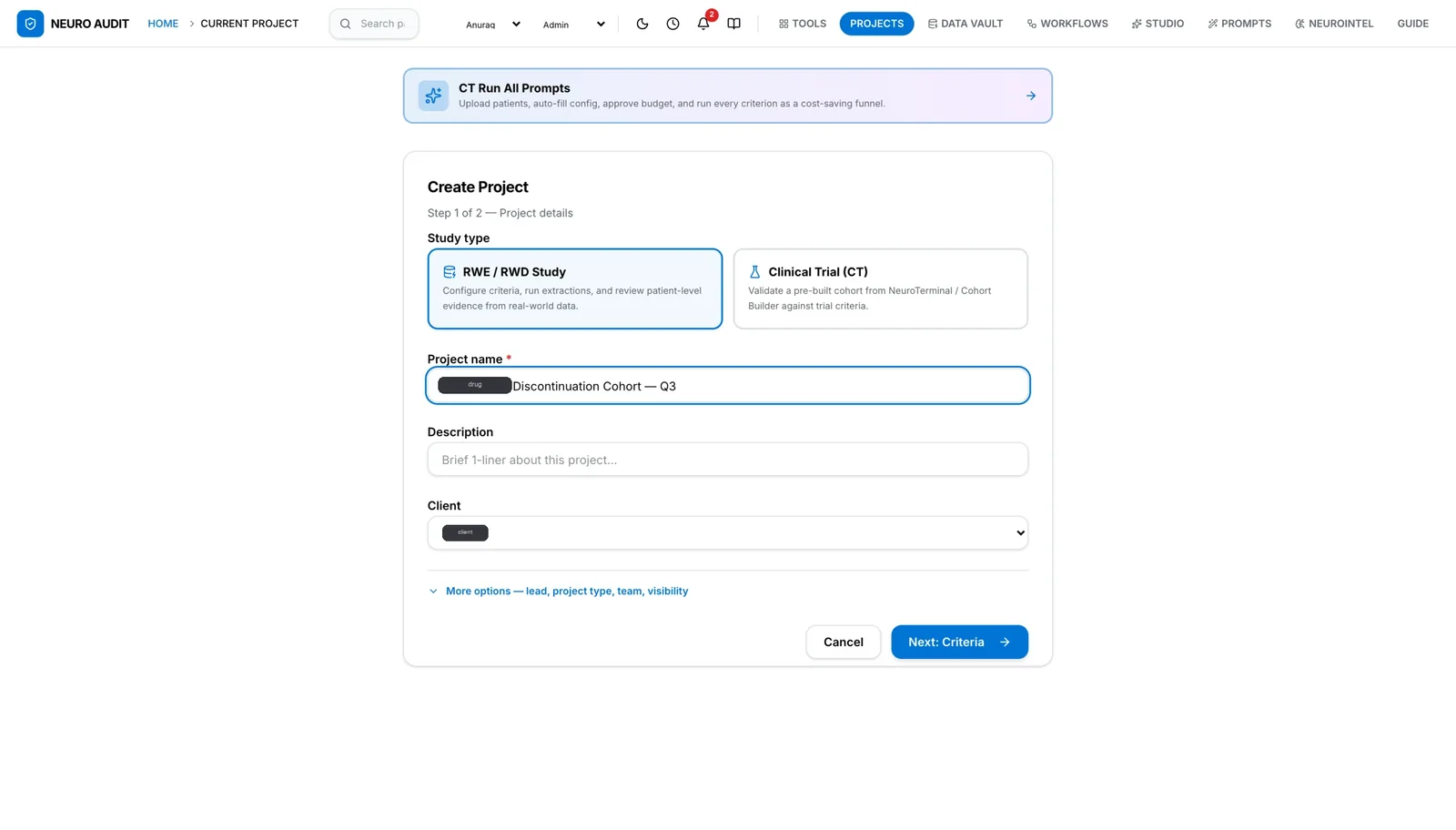Open the Admin role dropdown
Viewport: 1456px width, 830px height.
click(x=573, y=25)
